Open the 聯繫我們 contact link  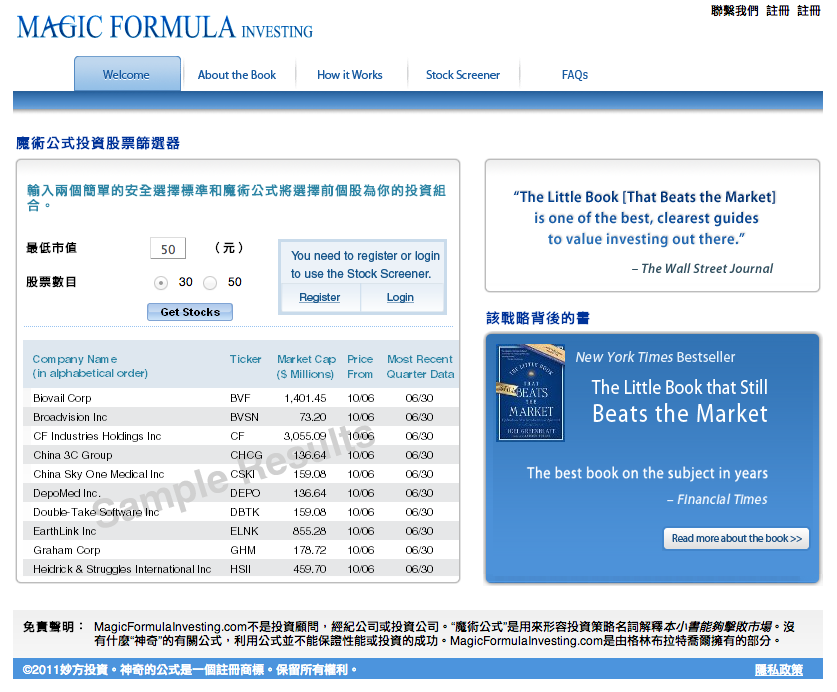tap(734, 11)
